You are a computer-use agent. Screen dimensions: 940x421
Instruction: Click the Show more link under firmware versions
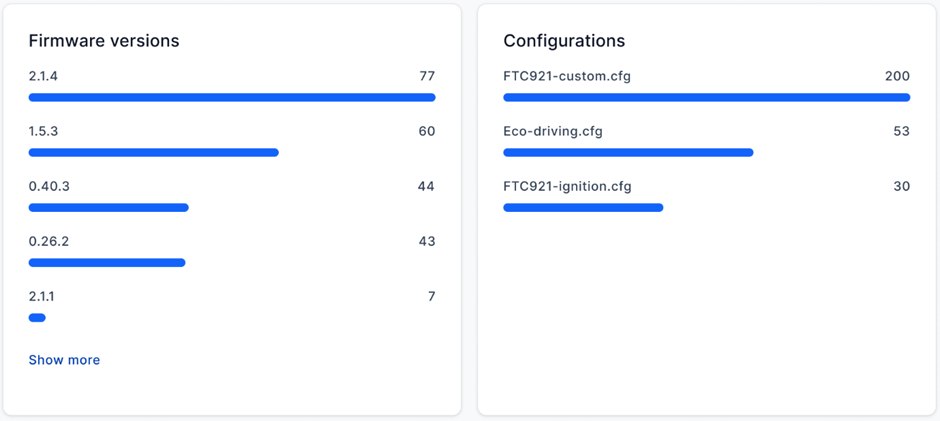coord(64,360)
